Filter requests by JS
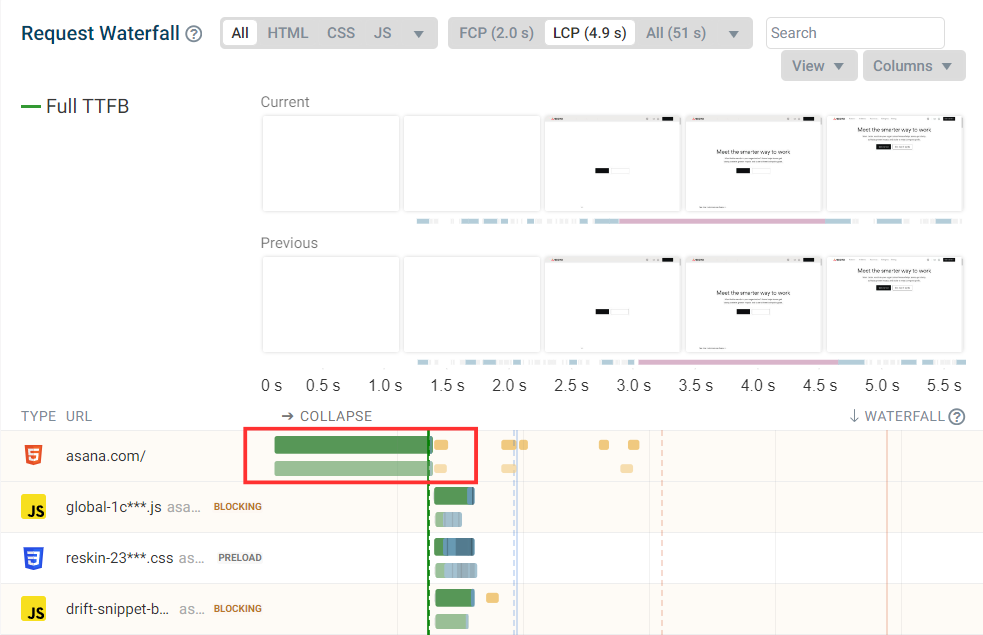The width and height of the screenshot is (983, 635). click(382, 33)
